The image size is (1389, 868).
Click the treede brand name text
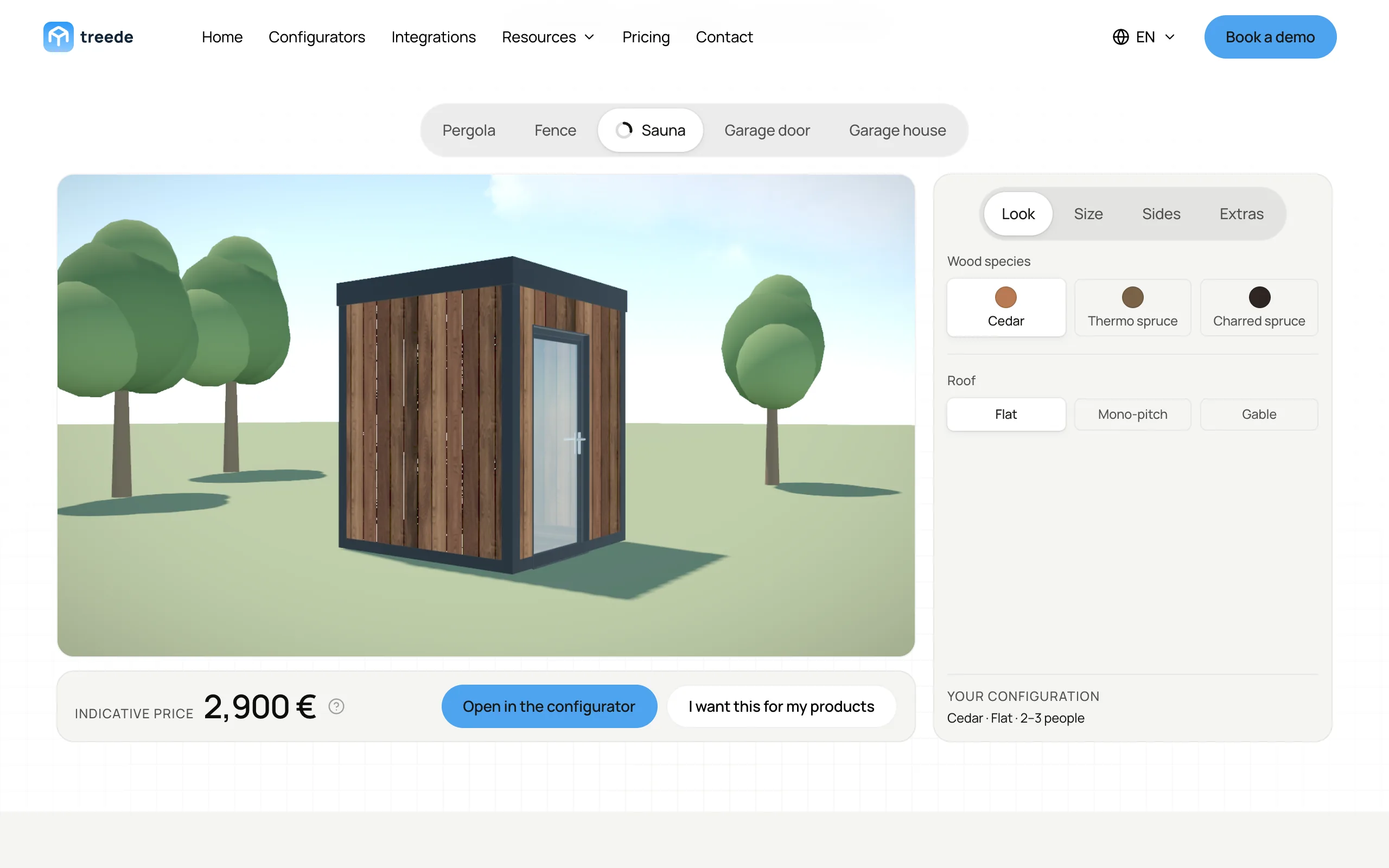[107, 37]
